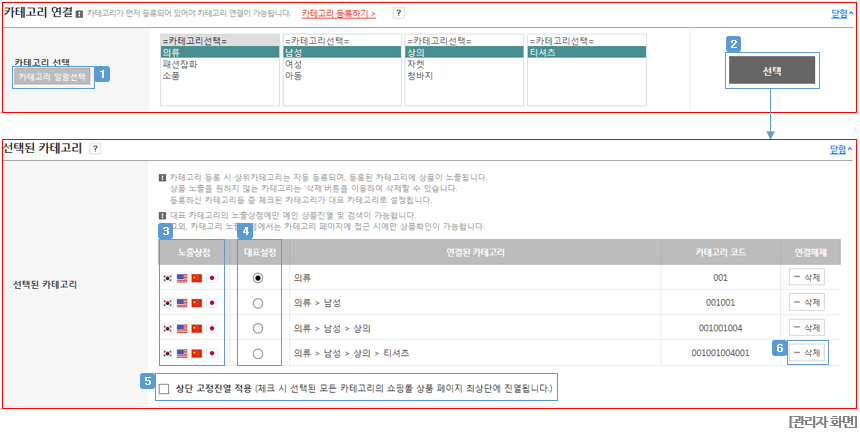This screenshot has width=860, height=432.
Task: Click the 연결해제 column header
Action: [x=810, y=252]
